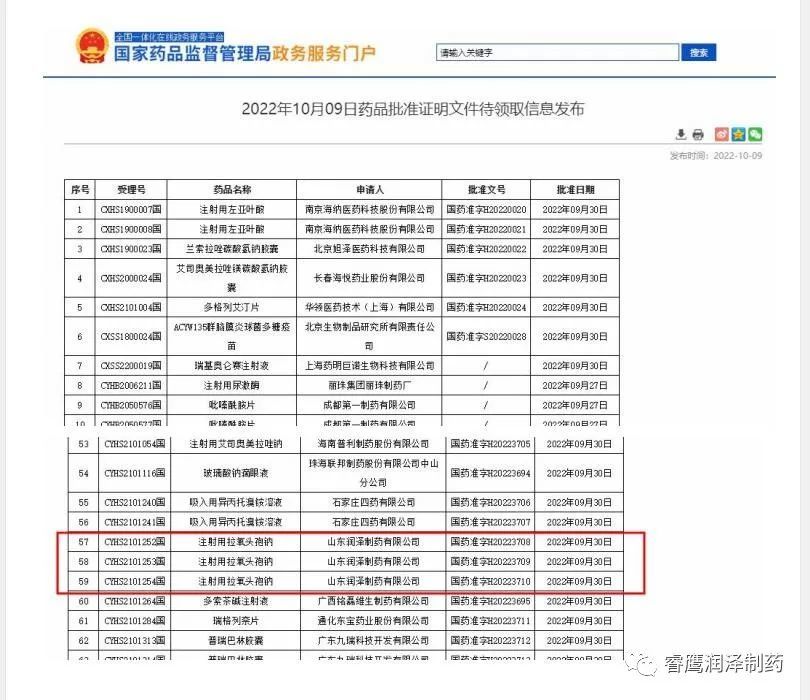Click the 药品名称 column header
810x700 pixels.
tap(231, 189)
